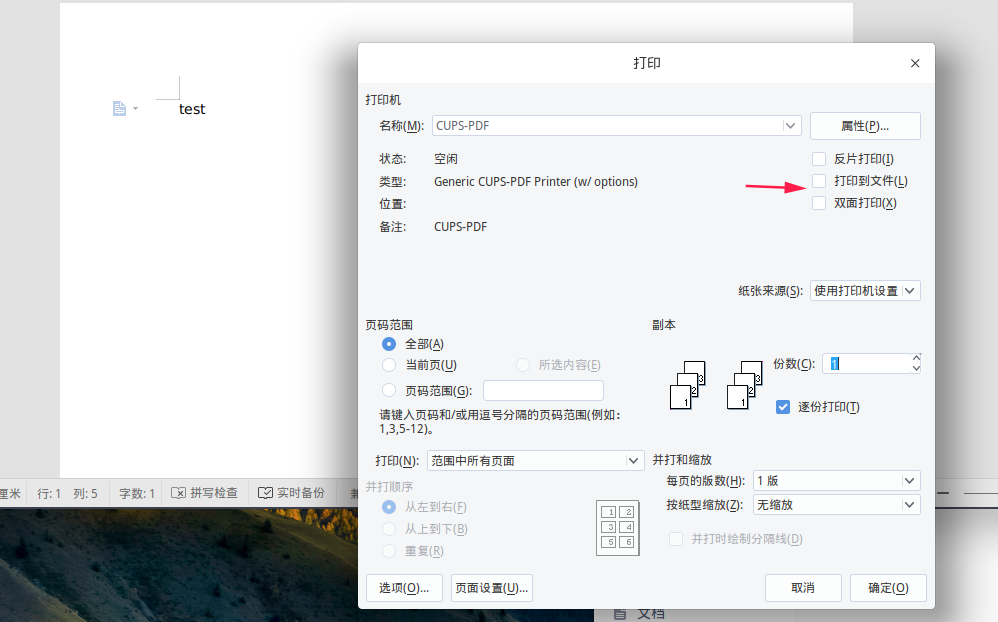Open pages per sheet dropdown 1 版
The height and width of the screenshot is (622, 998).
coord(836,481)
